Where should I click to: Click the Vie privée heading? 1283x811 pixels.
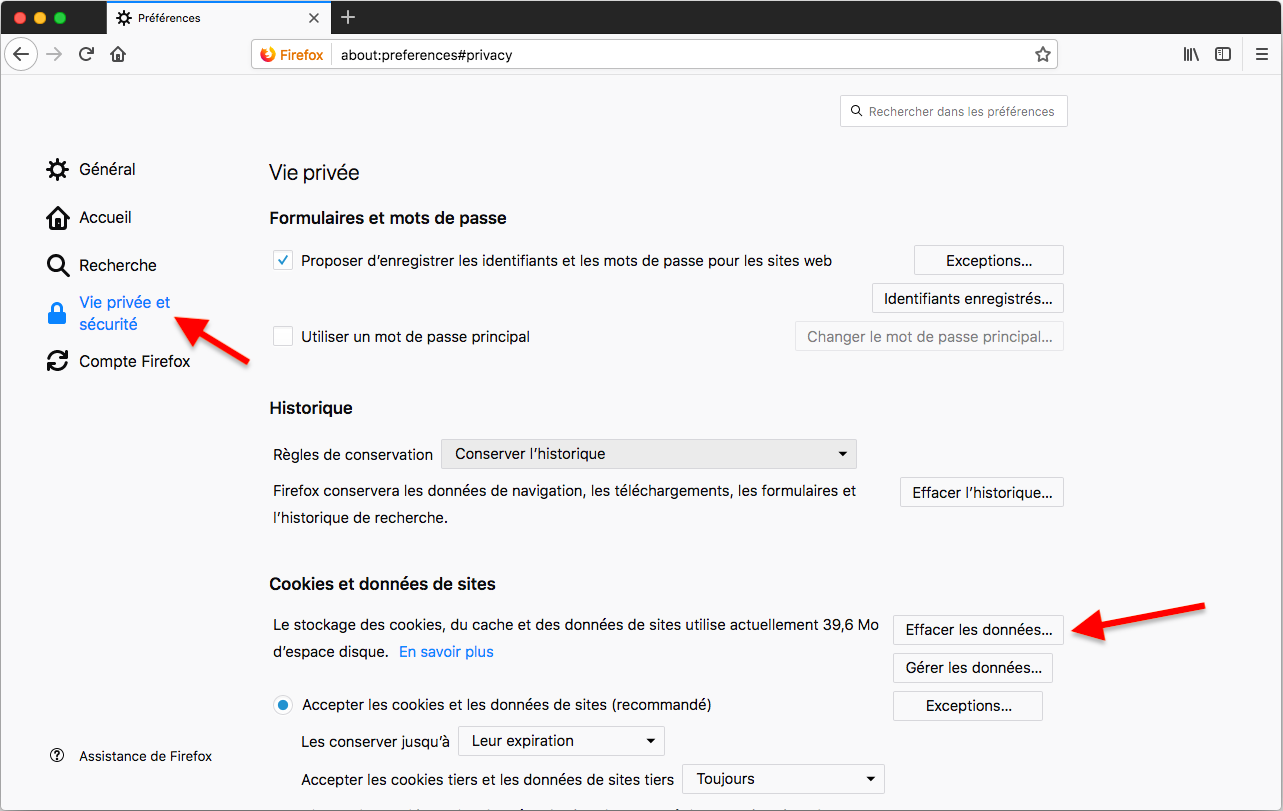(314, 173)
